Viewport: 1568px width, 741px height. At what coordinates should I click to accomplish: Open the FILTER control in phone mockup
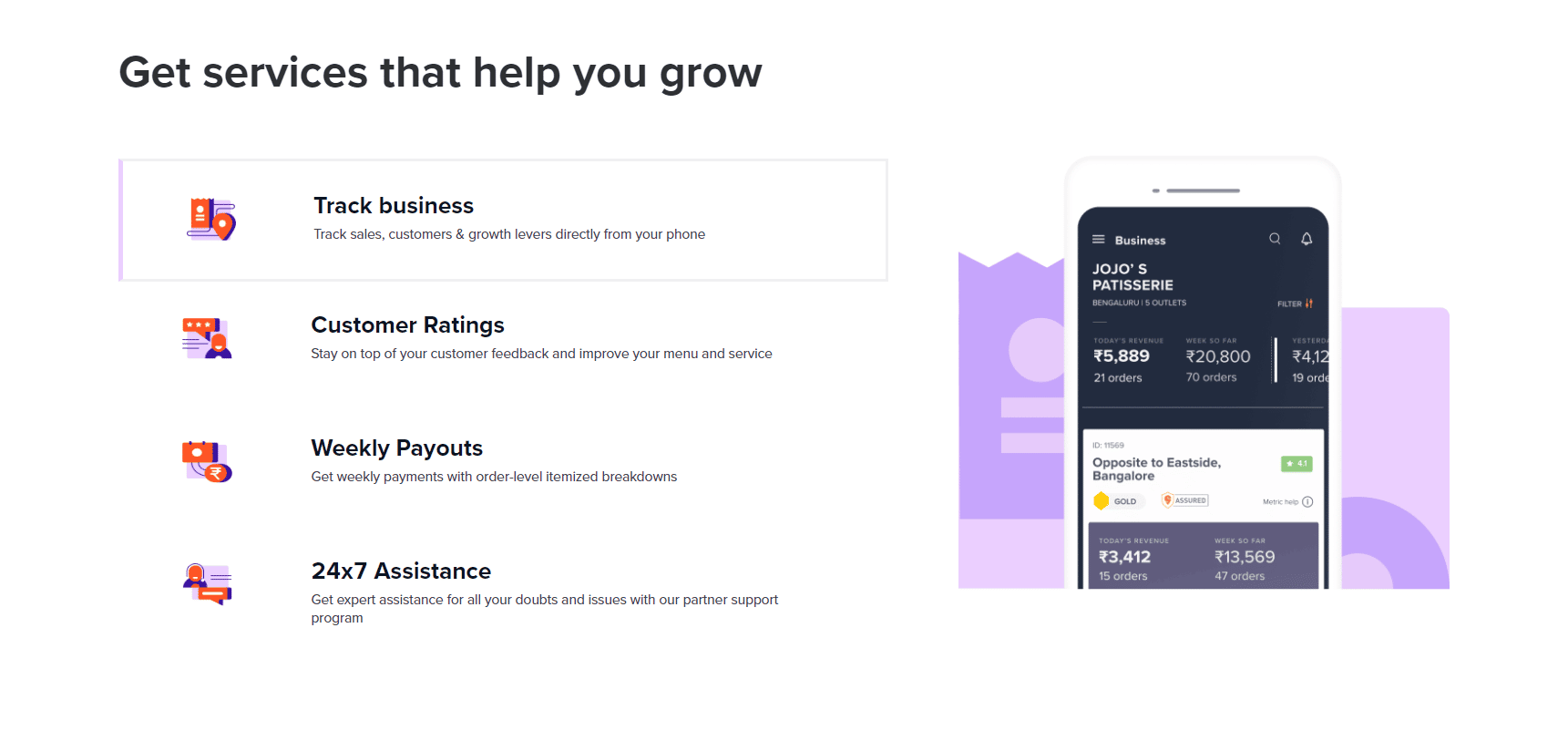click(x=1295, y=304)
